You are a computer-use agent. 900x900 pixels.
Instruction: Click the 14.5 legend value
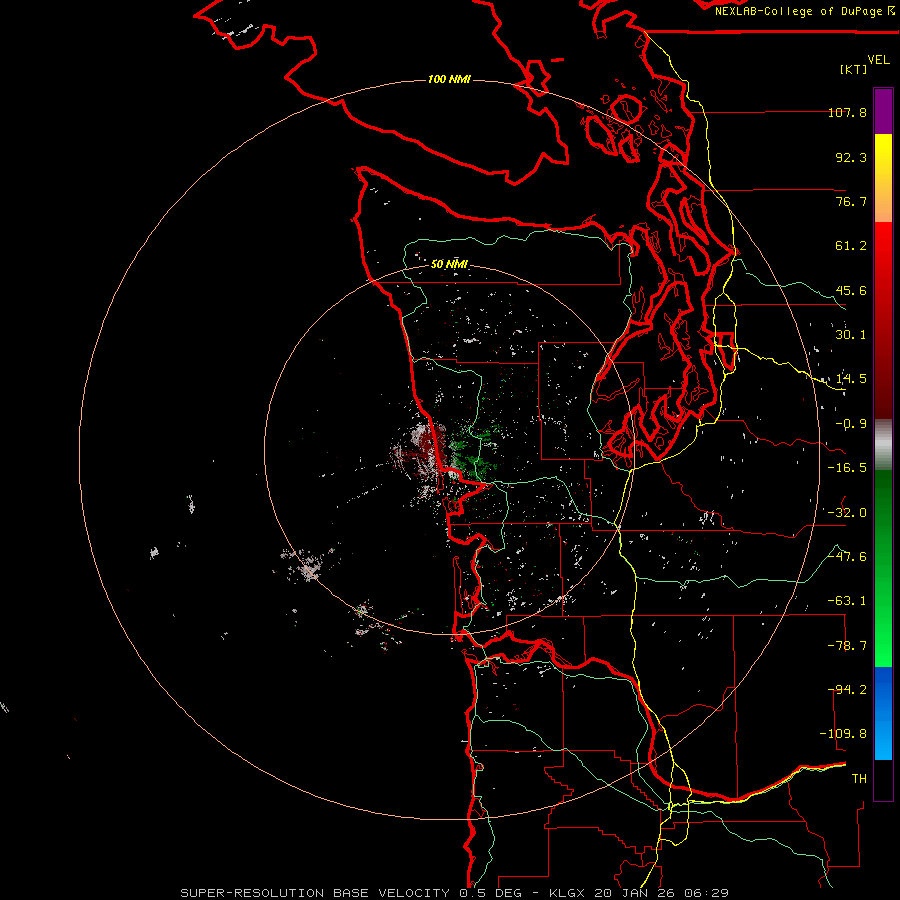click(851, 379)
